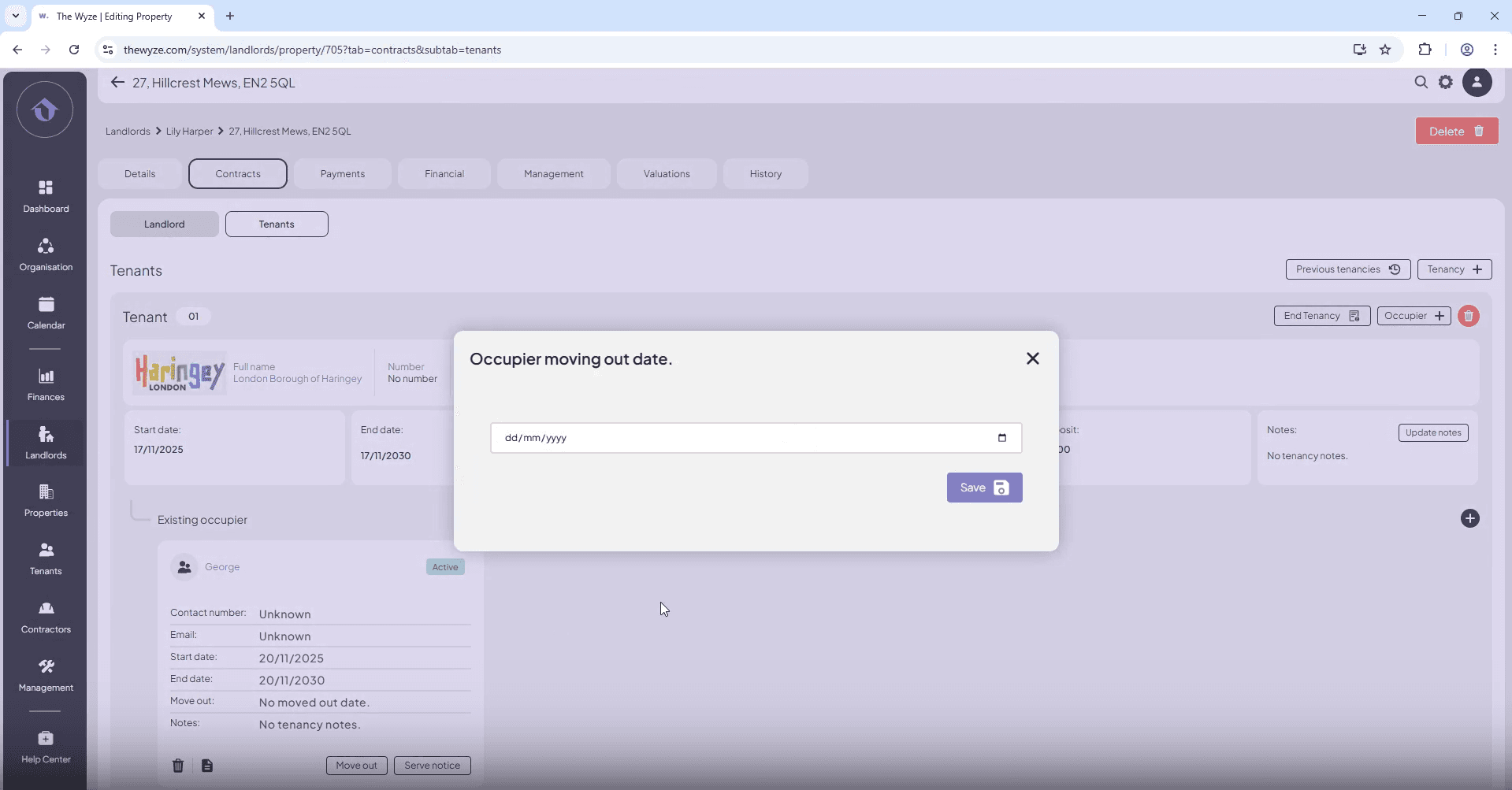The image size is (1512, 790).
Task: Close the occupier moving out dialog
Action: point(1032,358)
